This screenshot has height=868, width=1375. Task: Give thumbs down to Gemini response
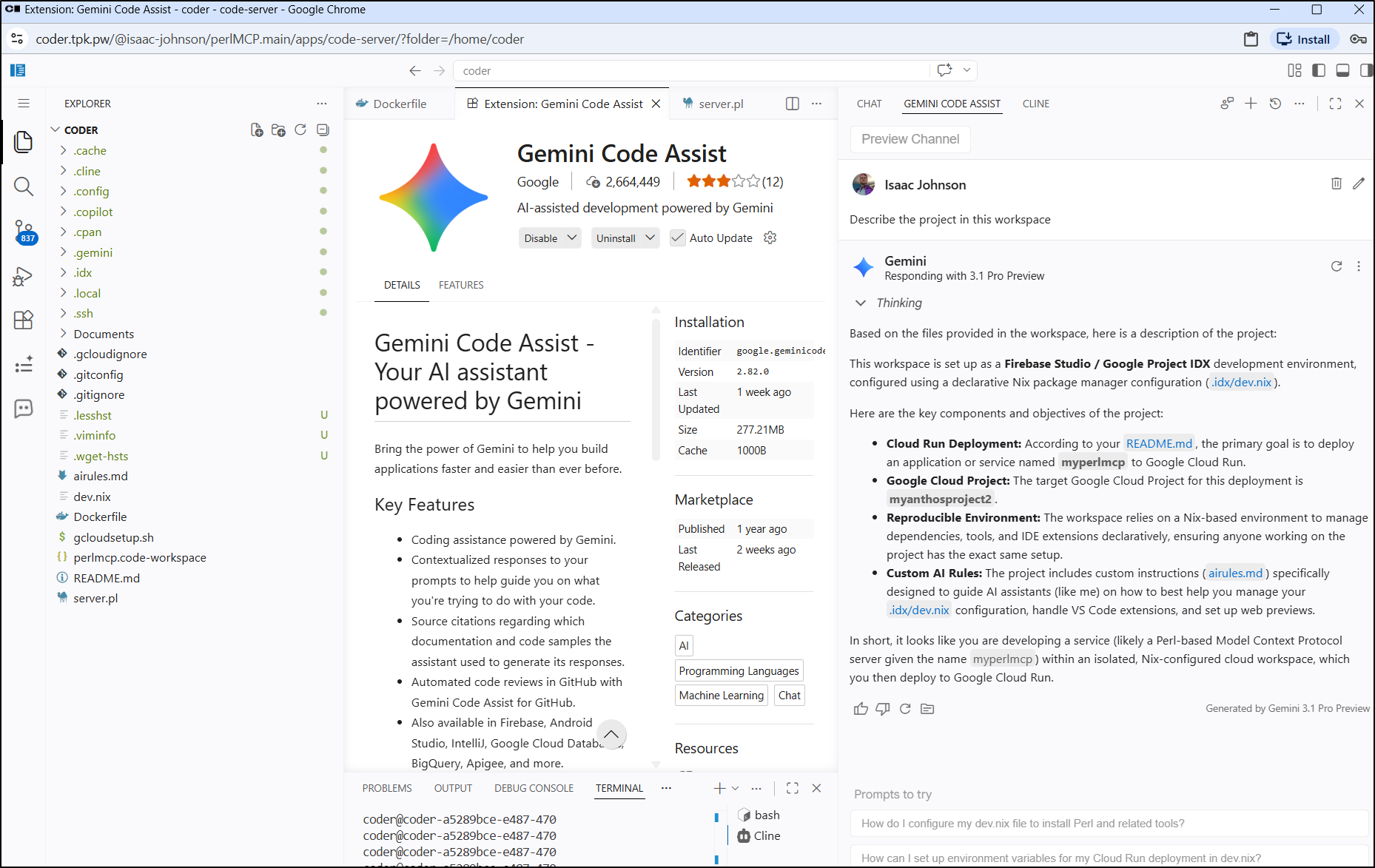point(883,709)
